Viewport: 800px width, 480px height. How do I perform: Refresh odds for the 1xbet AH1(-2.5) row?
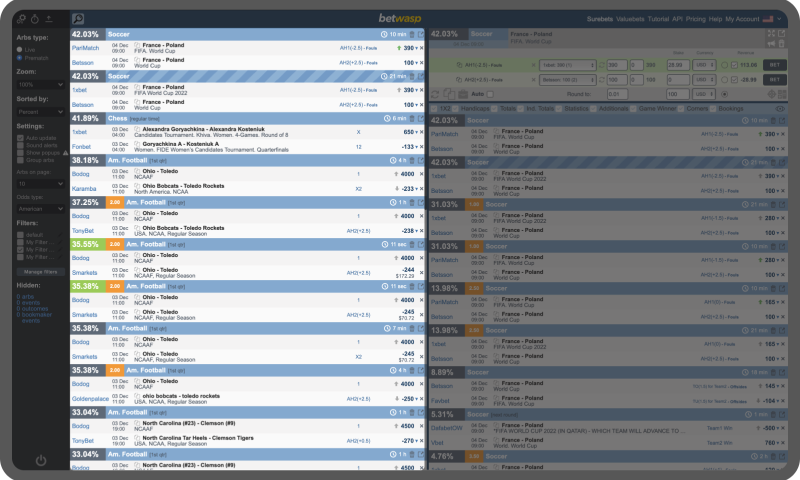pyautogui.click(x=602, y=65)
